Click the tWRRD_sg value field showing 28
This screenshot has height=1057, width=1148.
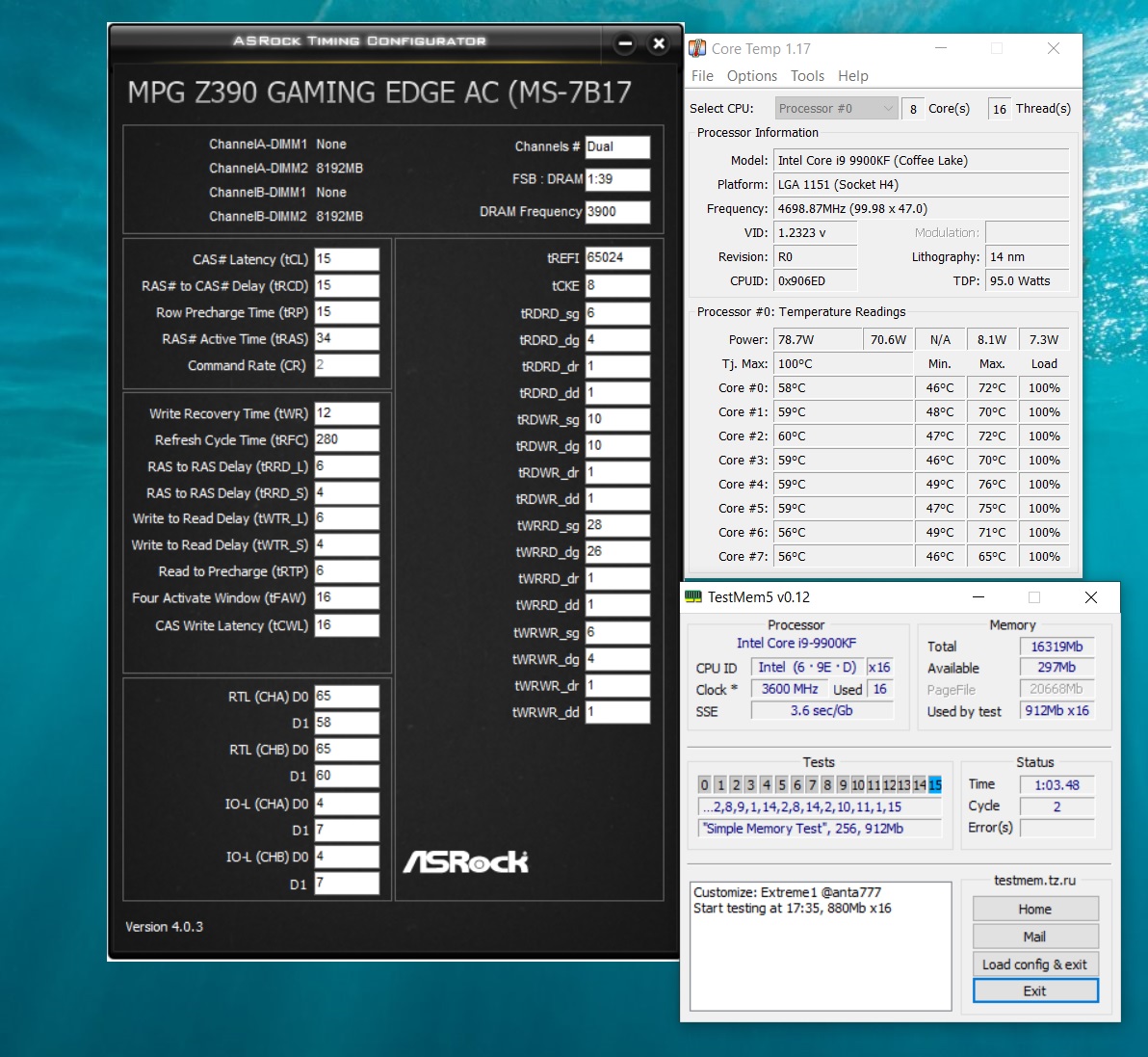click(x=617, y=525)
